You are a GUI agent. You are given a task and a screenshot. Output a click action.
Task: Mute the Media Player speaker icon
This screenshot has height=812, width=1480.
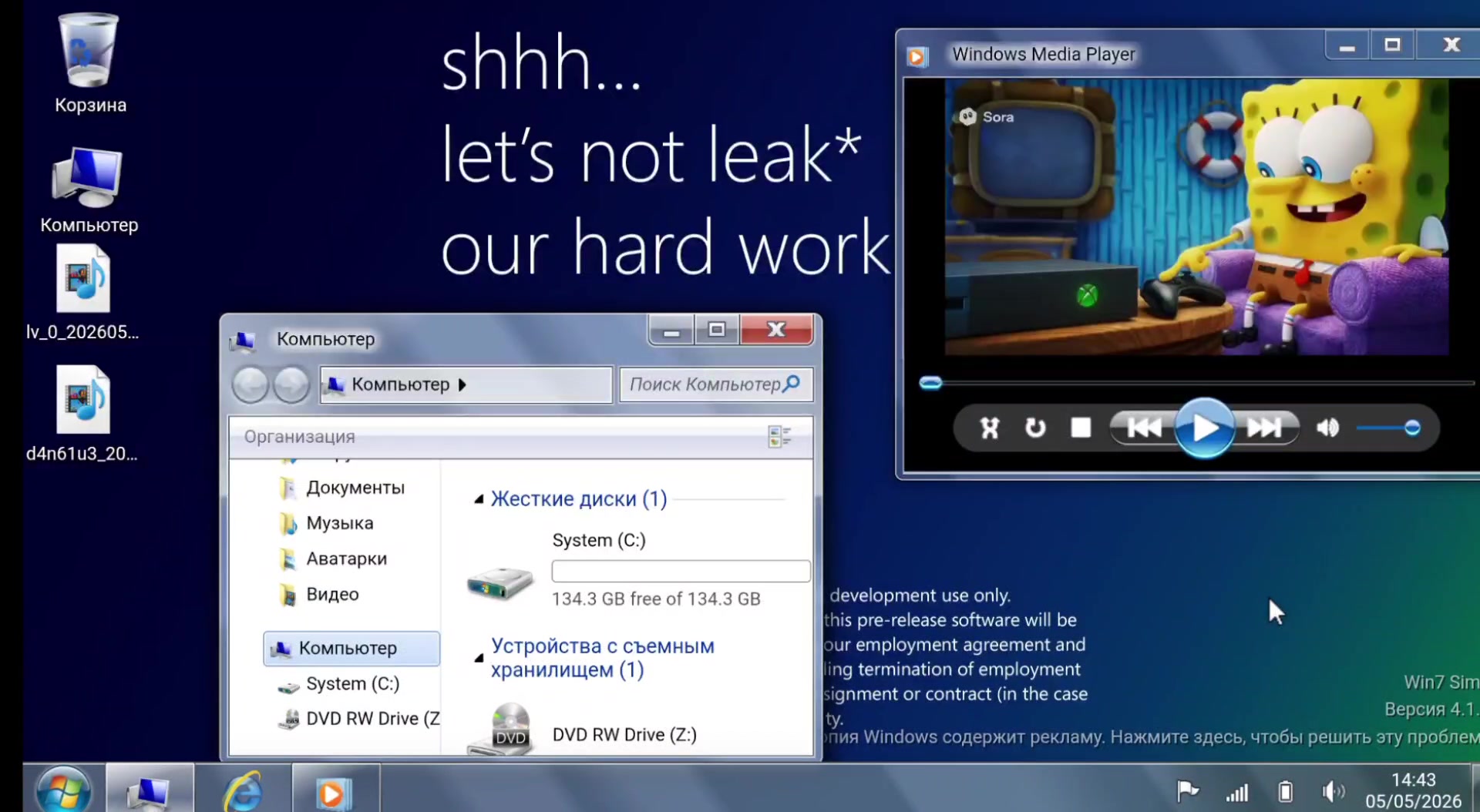pyautogui.click(x=1327, y=428)
